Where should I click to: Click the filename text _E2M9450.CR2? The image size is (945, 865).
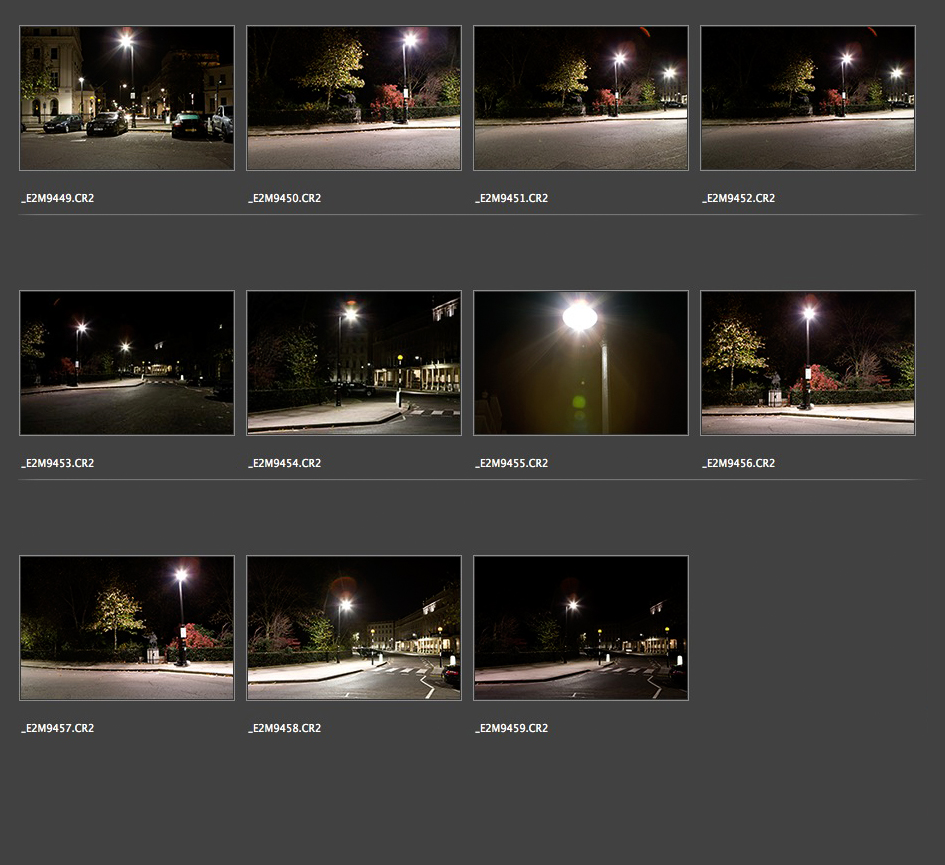click(285, 198)
